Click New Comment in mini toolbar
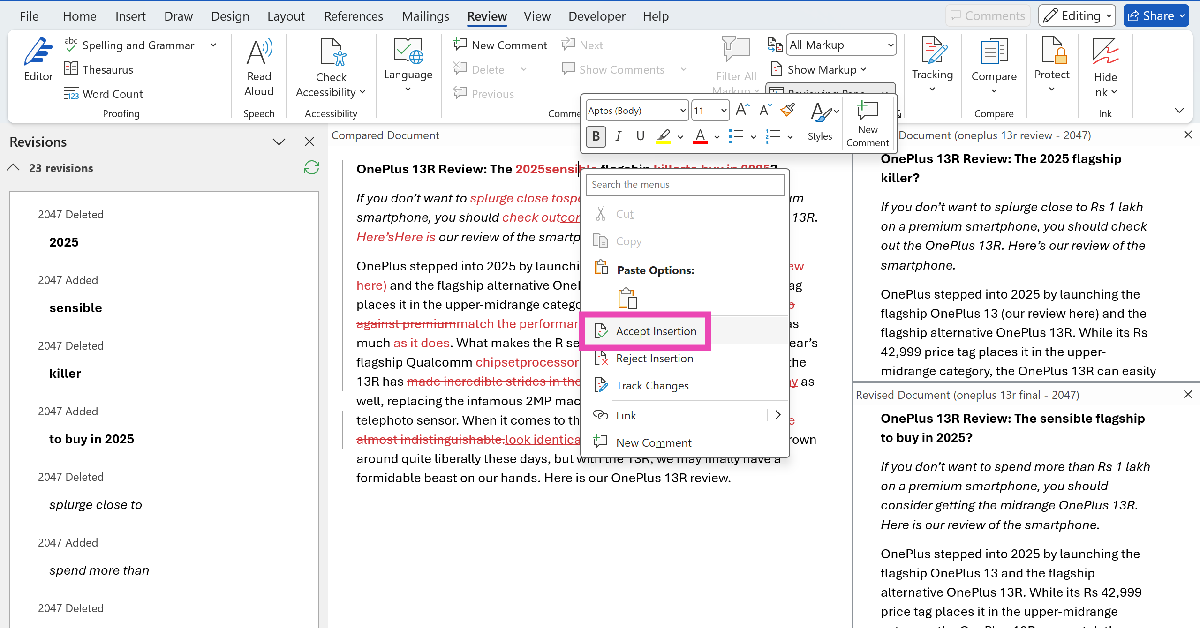The width and height of the screenshot is (1200, 628). coord(868,122)
